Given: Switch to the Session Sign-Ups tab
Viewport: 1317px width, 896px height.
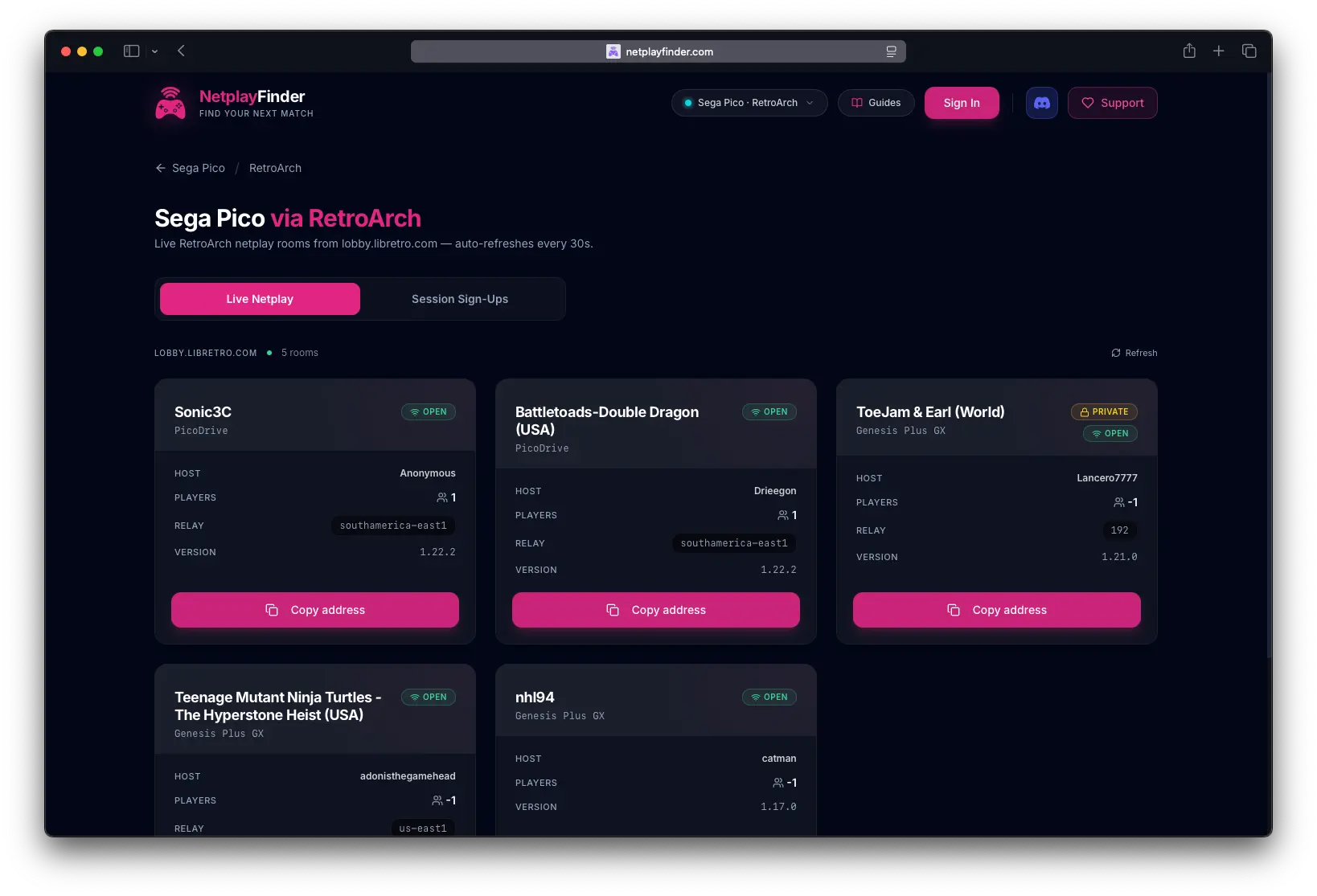Looking at the screenshot, I should (460, 299).
